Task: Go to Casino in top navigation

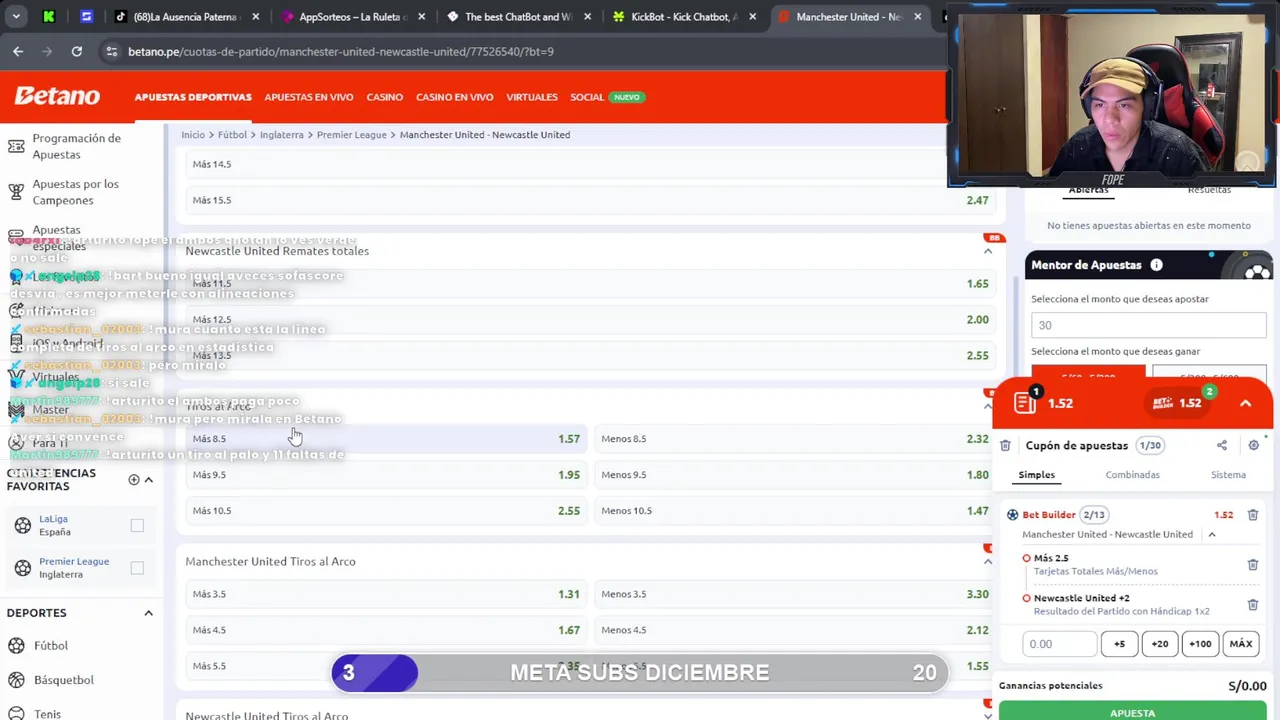Action: click(384, 97)
